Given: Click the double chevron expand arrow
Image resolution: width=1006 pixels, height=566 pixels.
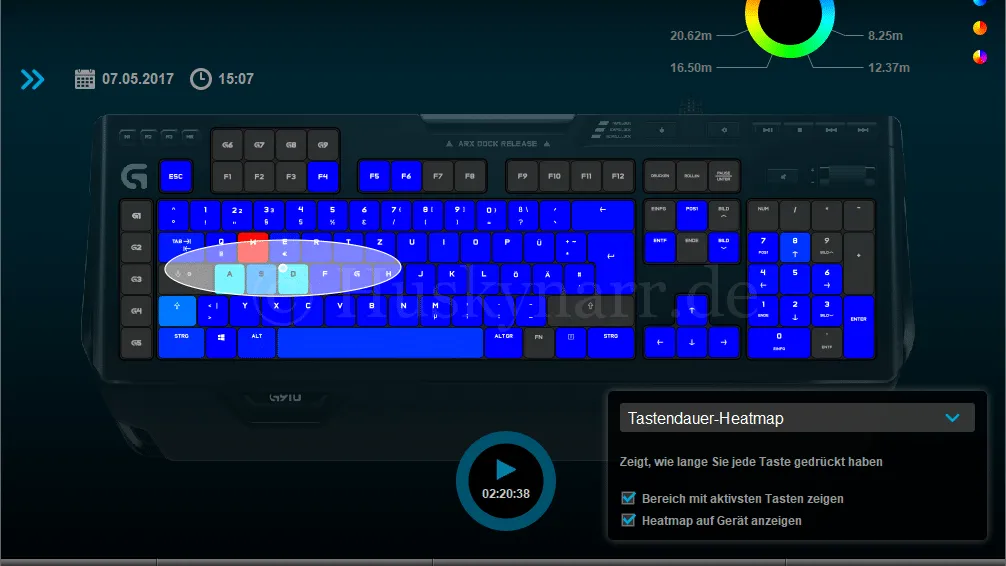Looking at the screenshot, I should [x=32, y=80].
